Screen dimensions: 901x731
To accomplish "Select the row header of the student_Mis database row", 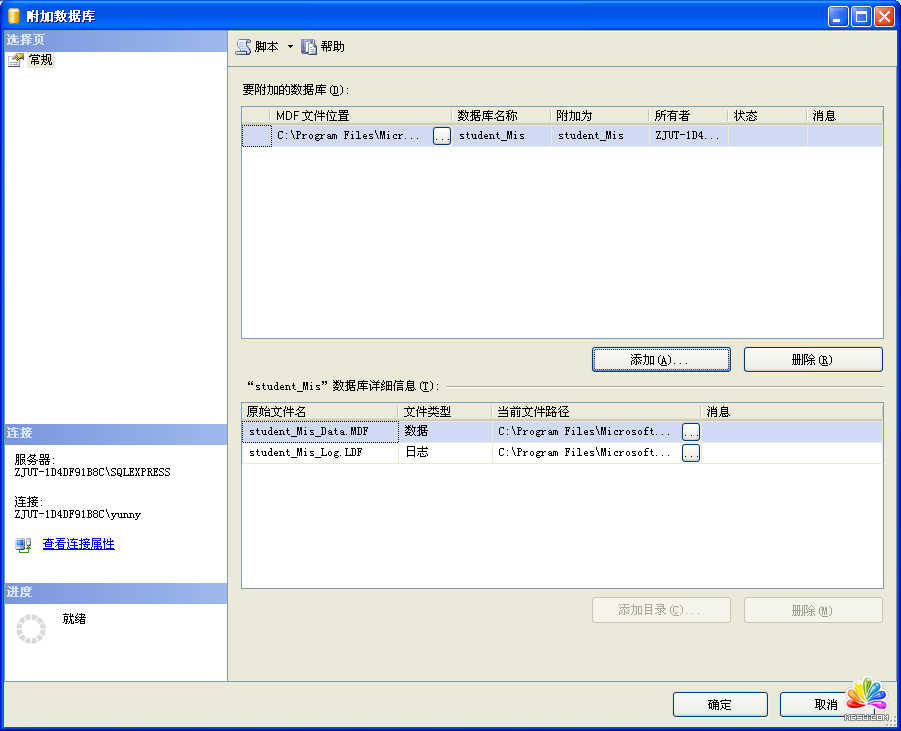I will [257, 136].
